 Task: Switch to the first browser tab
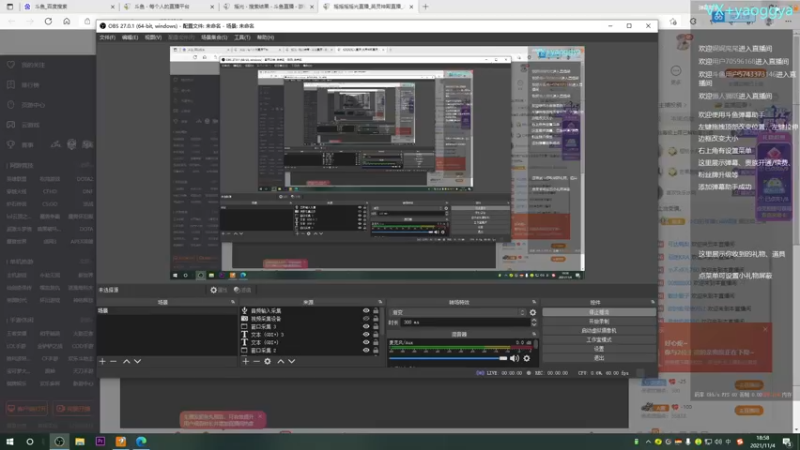[68, 7]
